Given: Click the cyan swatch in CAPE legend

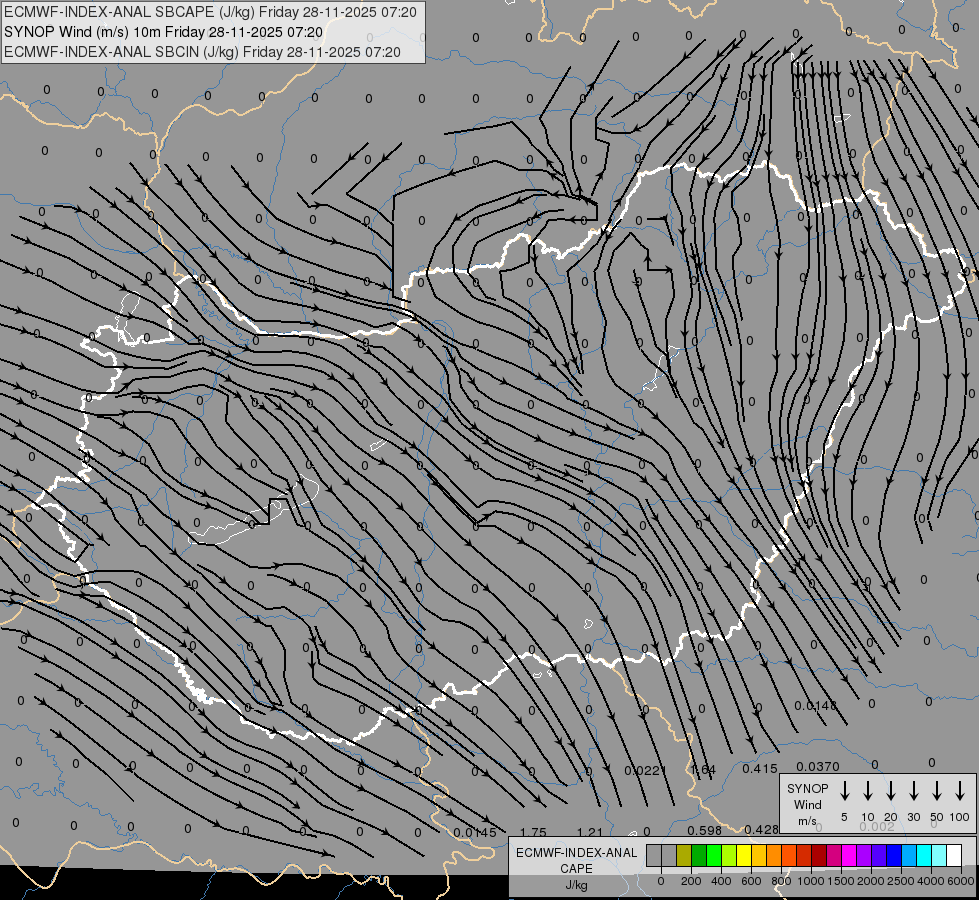Looking at the screenshot, I should point(924,856).
